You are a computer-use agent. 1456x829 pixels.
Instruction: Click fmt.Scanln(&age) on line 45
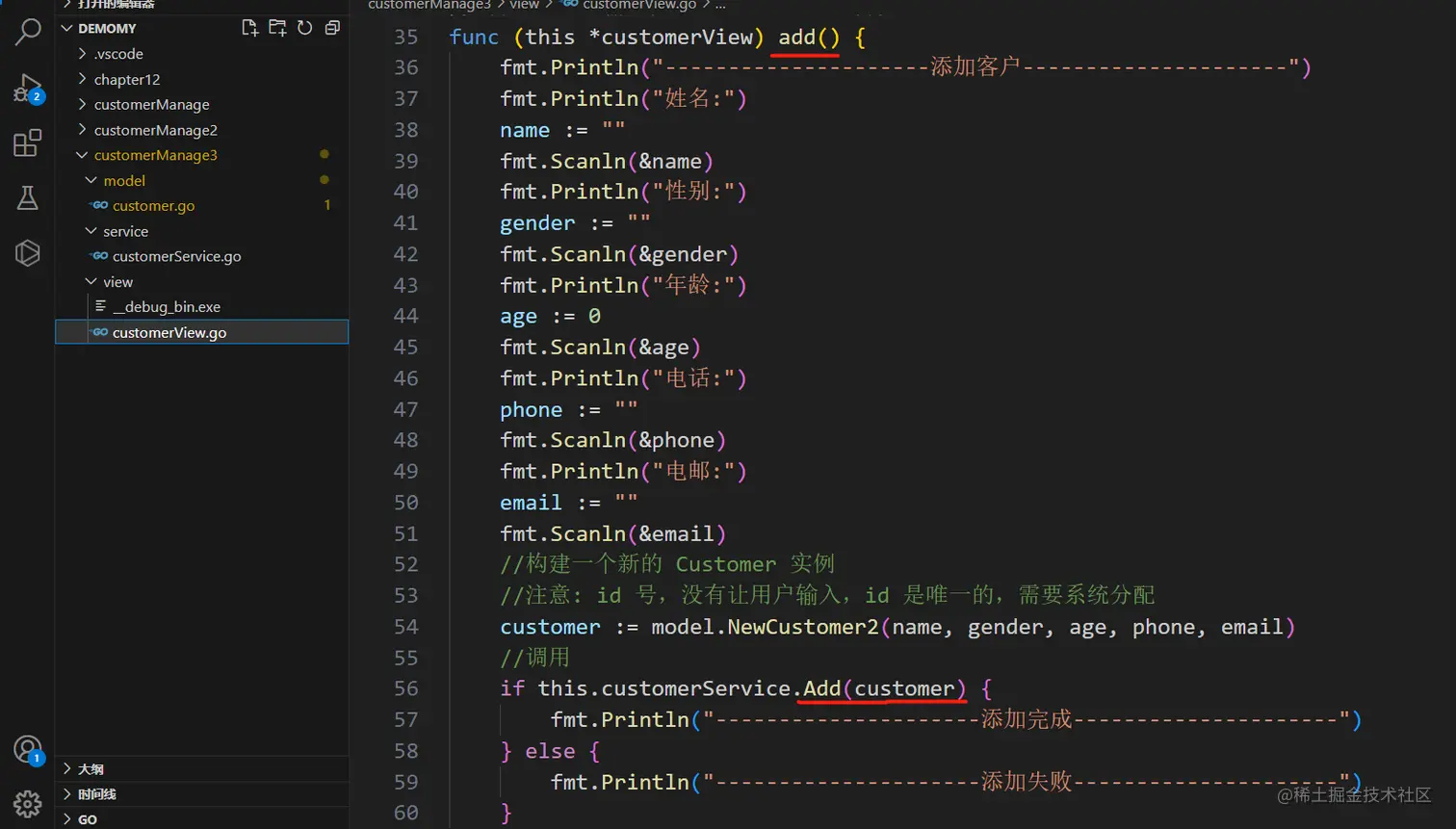point(600,347)
